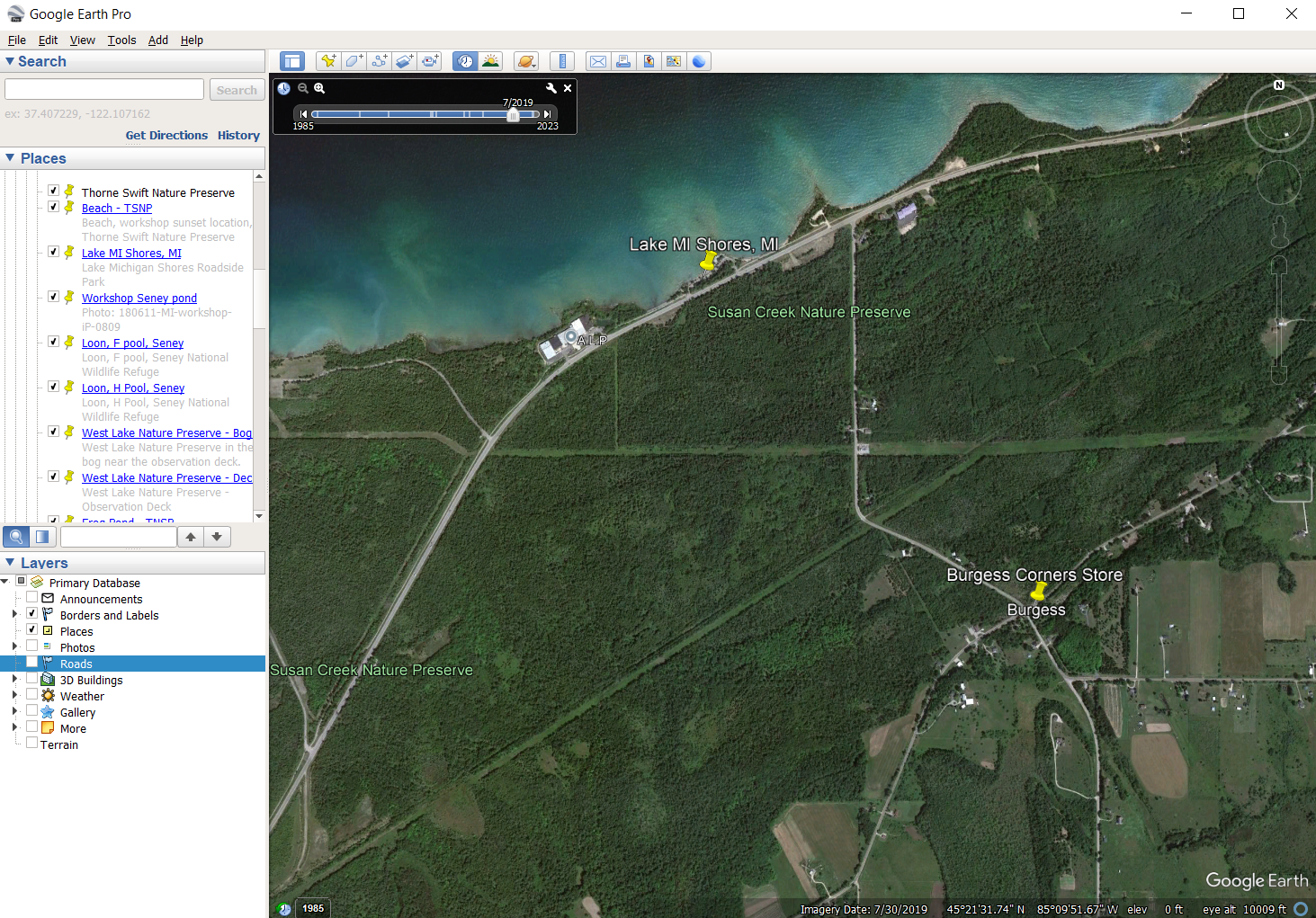
Task: Select the Add Polygon tool
Action: (x=354, y=61)
